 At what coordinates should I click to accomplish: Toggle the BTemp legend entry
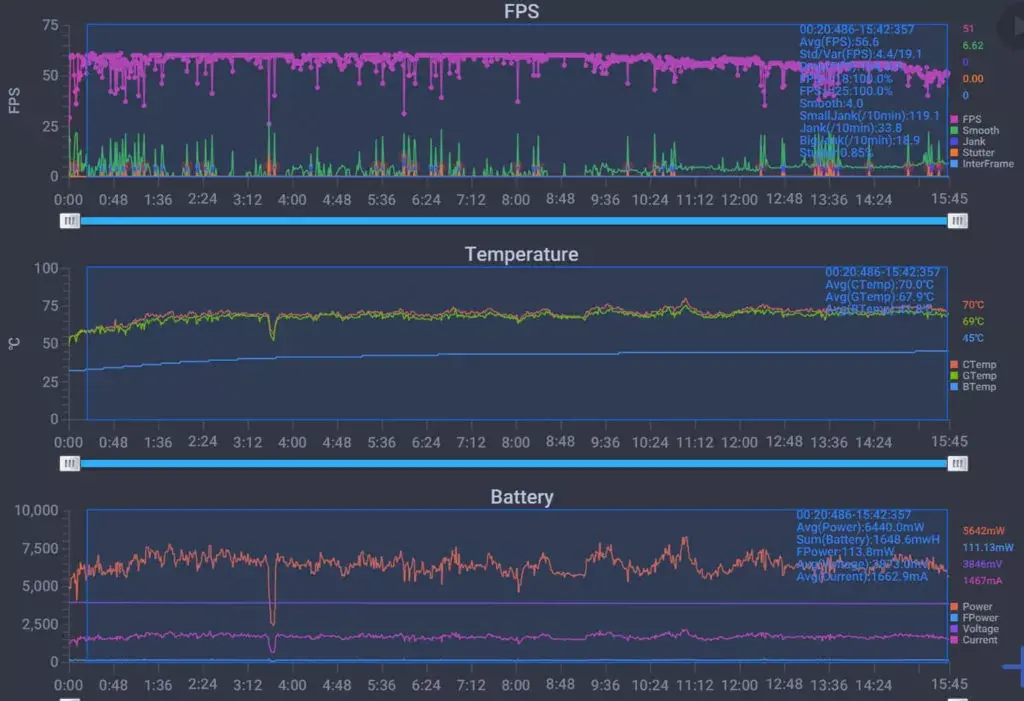pyautogui.click(x=973, y=387)
